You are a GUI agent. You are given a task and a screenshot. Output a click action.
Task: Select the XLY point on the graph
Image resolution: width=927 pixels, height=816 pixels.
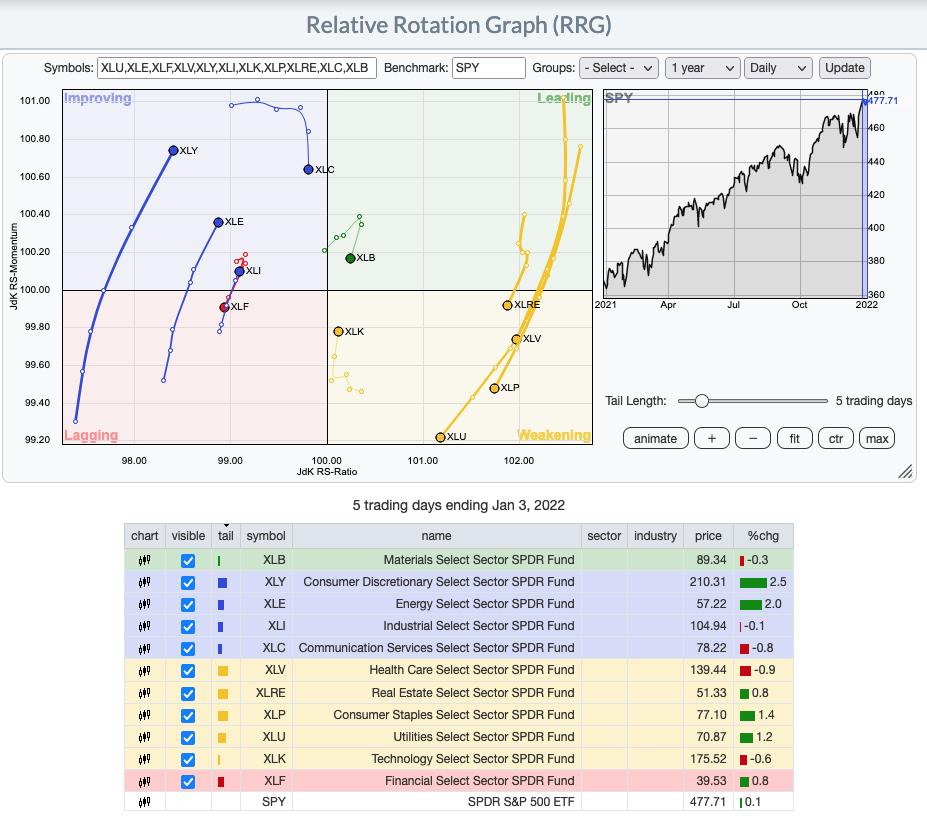(x=173, y=151)
